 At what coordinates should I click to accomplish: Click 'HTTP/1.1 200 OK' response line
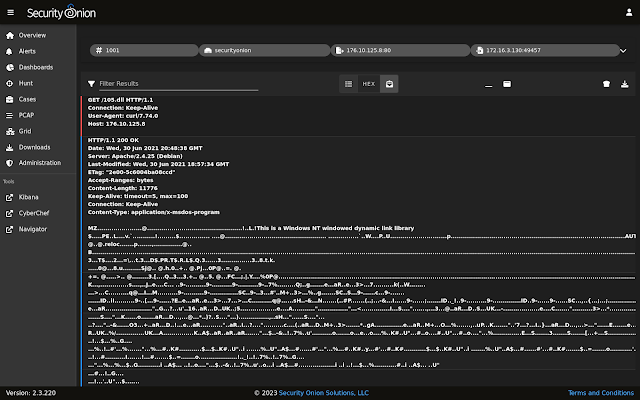point(113,140)
